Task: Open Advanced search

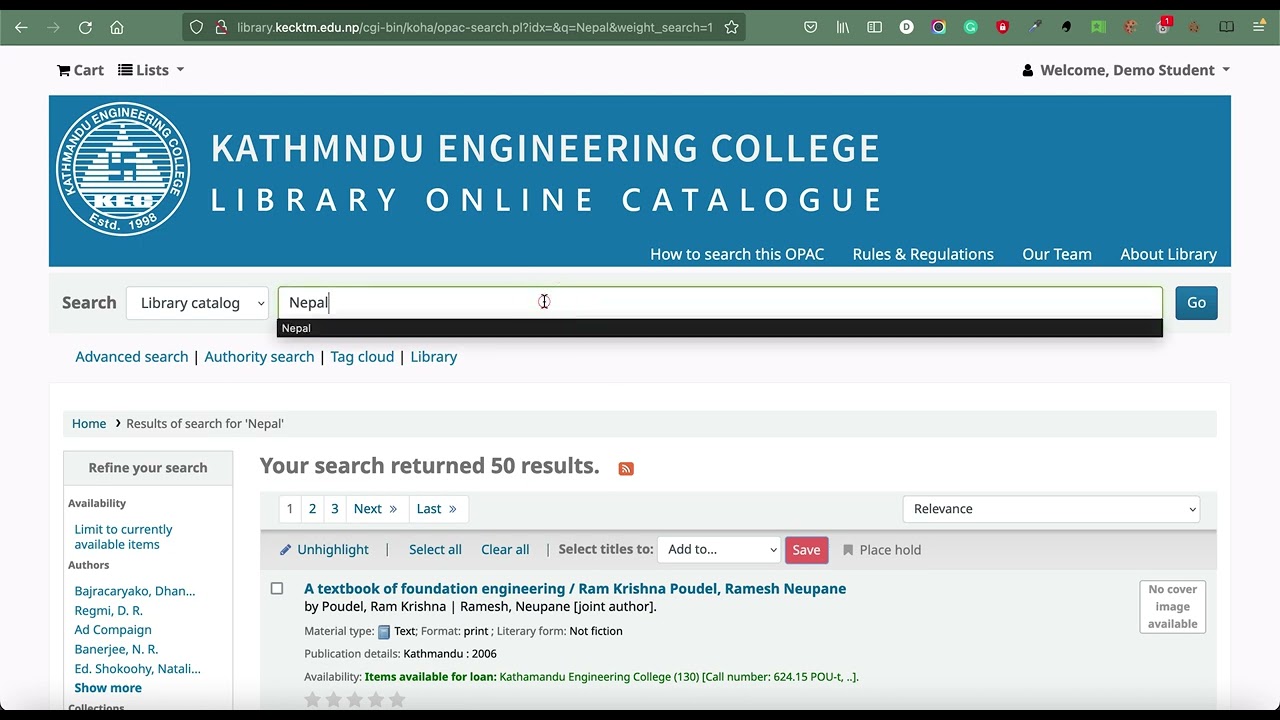Action: (x=131, y=357)
